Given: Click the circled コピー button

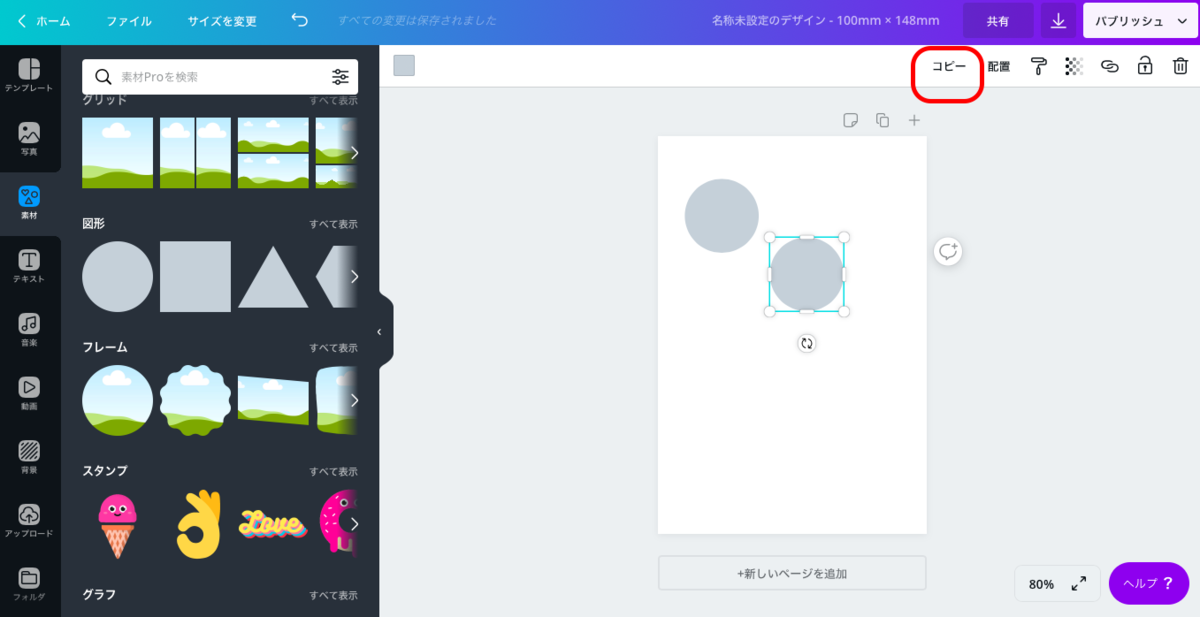Looking at the screenshot, I should [947, 66].
